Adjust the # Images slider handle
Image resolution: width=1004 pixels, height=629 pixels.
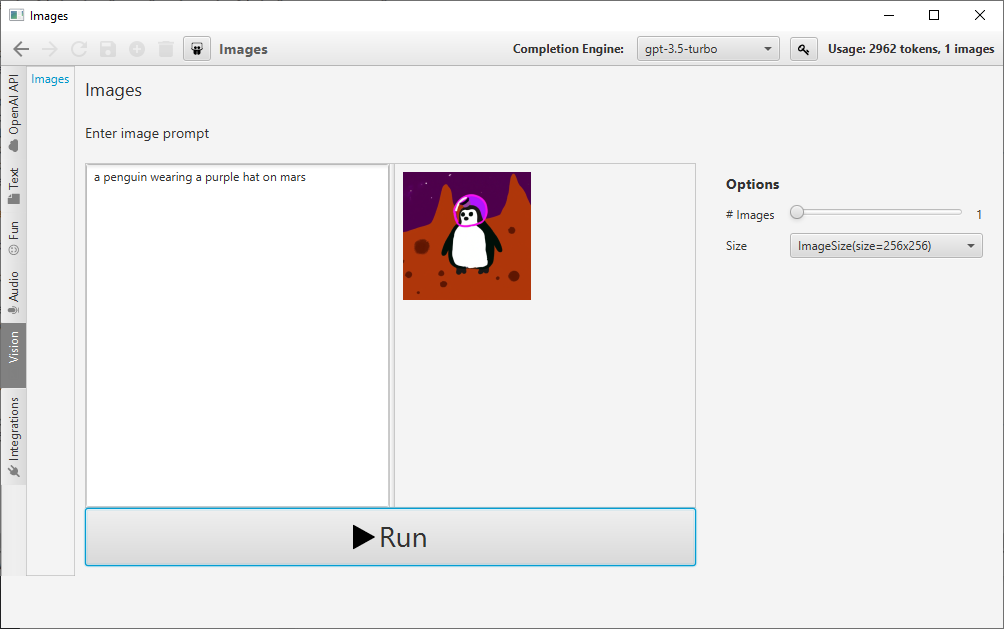pyautogui.click(x=797, y=212)
